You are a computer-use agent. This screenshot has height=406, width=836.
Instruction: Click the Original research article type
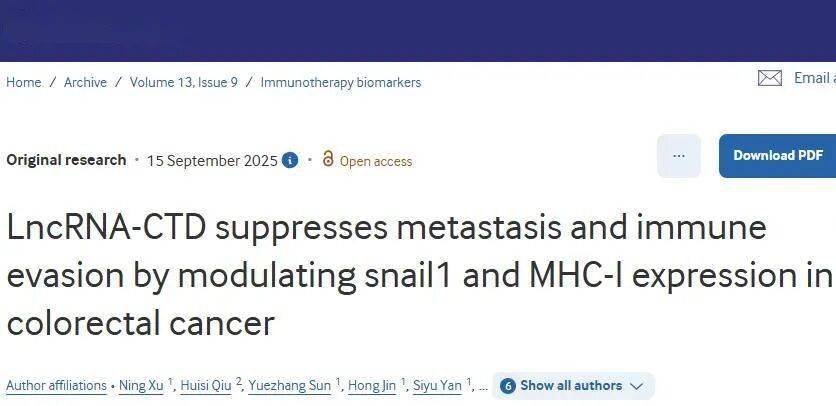[66, 160]
